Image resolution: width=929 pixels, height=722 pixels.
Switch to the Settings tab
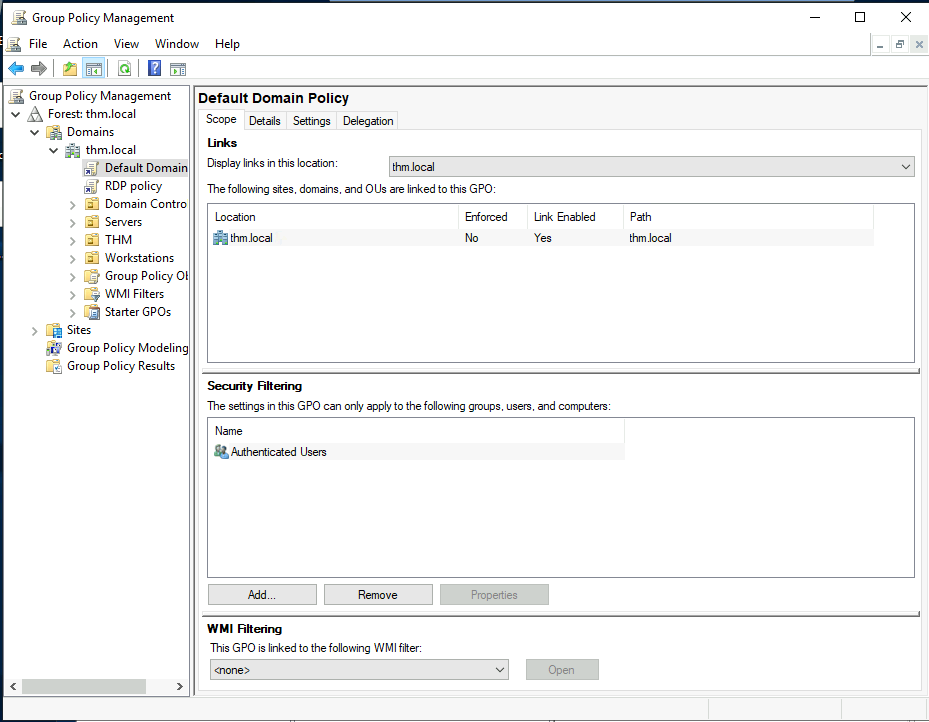[x=312, y=121]
